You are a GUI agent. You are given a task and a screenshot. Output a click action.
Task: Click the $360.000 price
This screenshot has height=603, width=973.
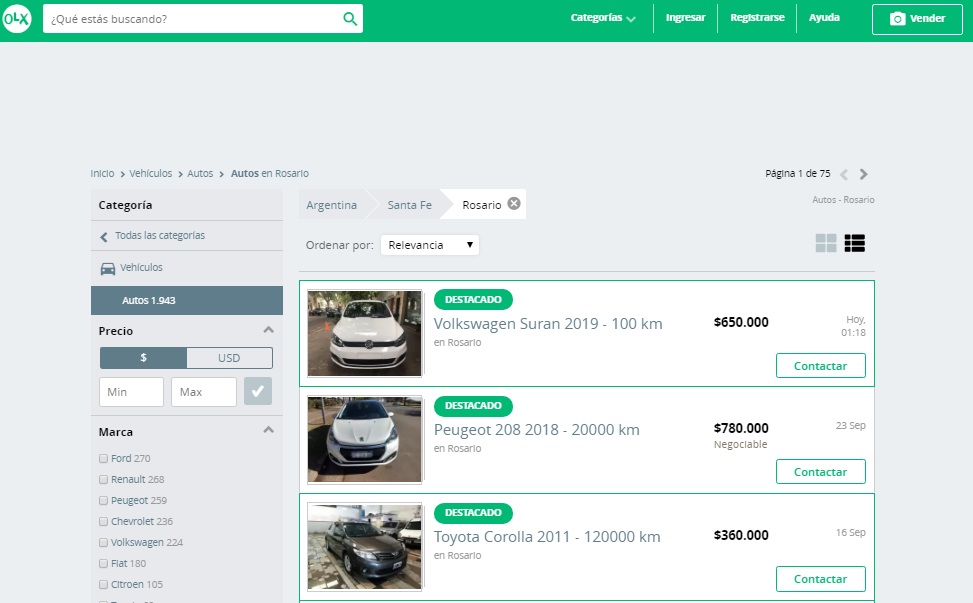pyautogui.click(x=741, y=535)
